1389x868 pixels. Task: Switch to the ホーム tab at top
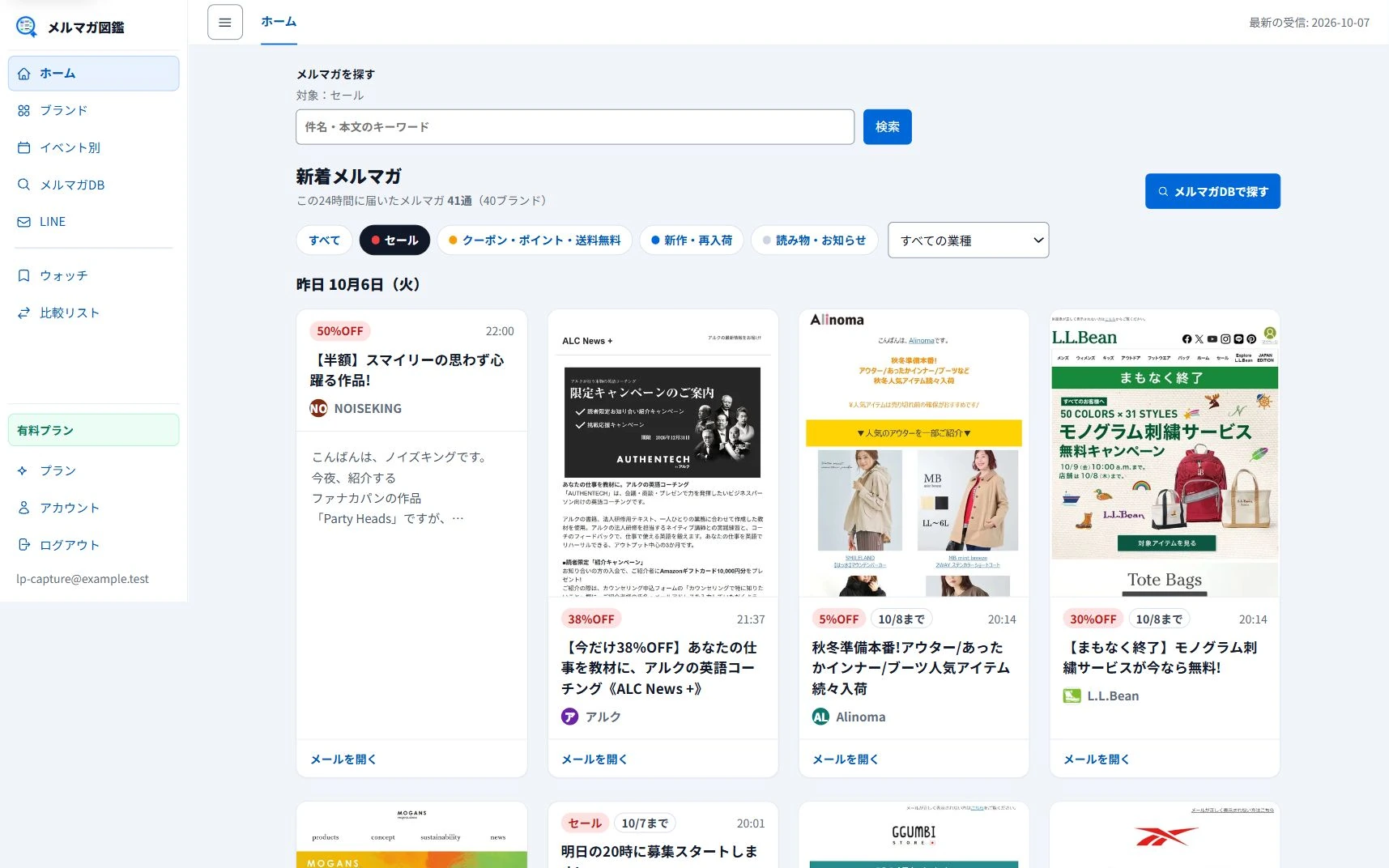point(279,22)
